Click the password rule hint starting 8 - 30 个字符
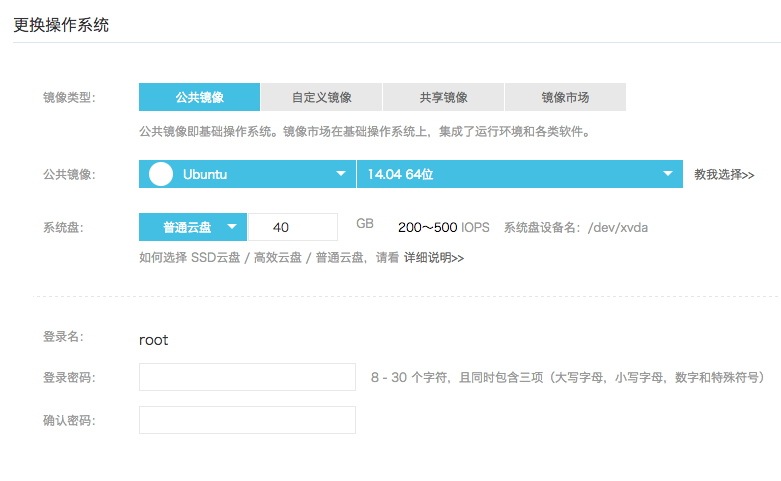The width and height of the screenshot is (781, 481). 568,377
